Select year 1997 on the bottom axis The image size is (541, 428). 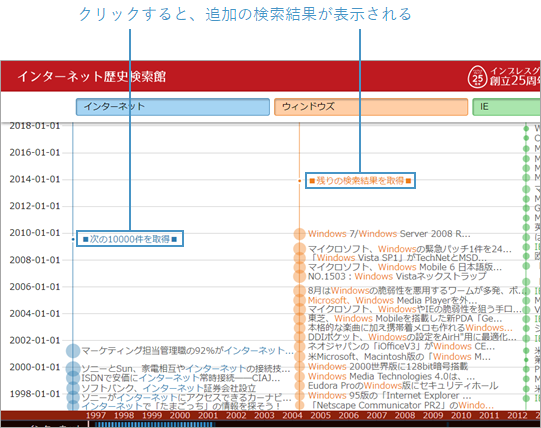[x=96, y=415]
